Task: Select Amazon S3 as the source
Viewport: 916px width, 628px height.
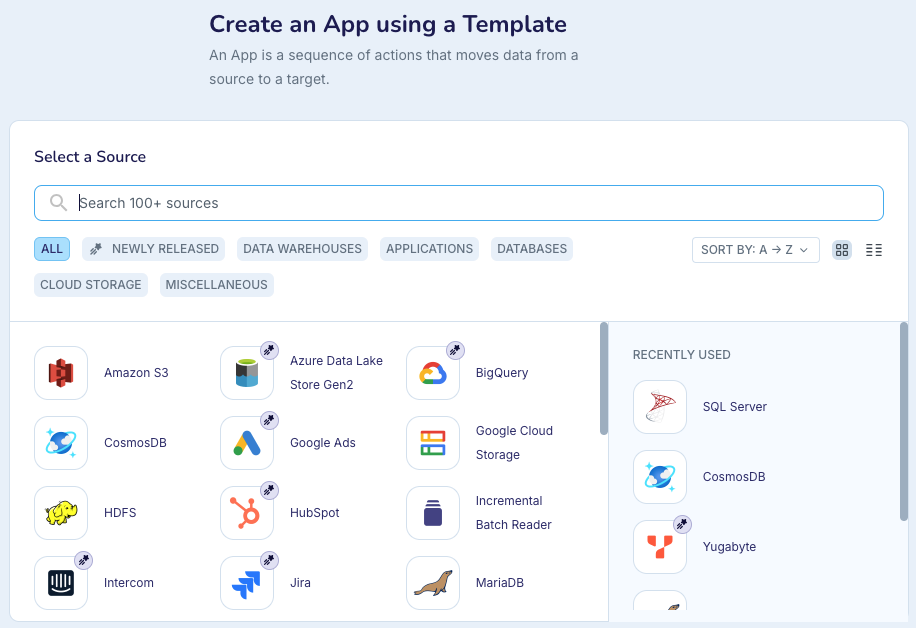Action: tap(61, 372)
